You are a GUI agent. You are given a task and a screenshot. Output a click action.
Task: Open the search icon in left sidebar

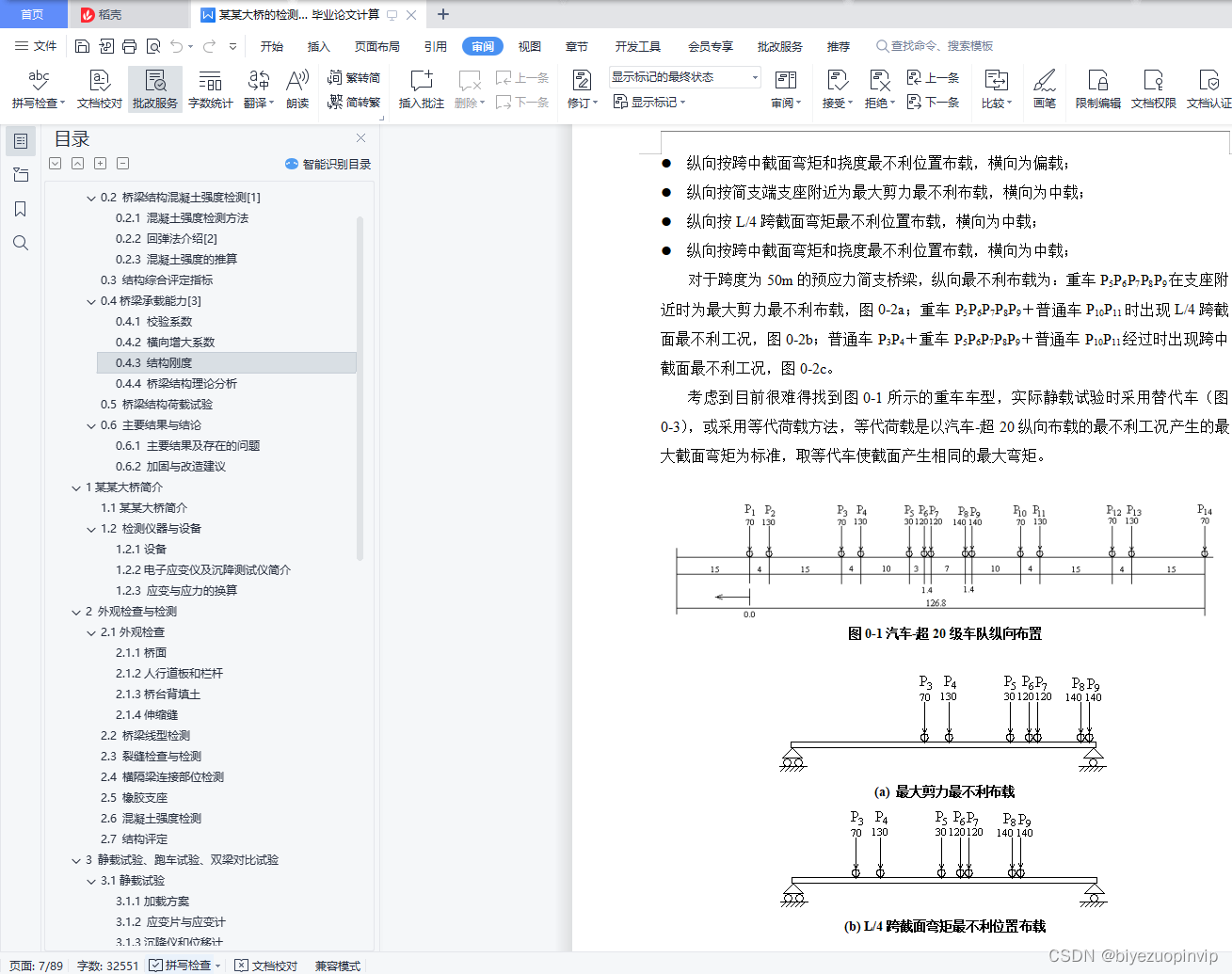point(21,243)
